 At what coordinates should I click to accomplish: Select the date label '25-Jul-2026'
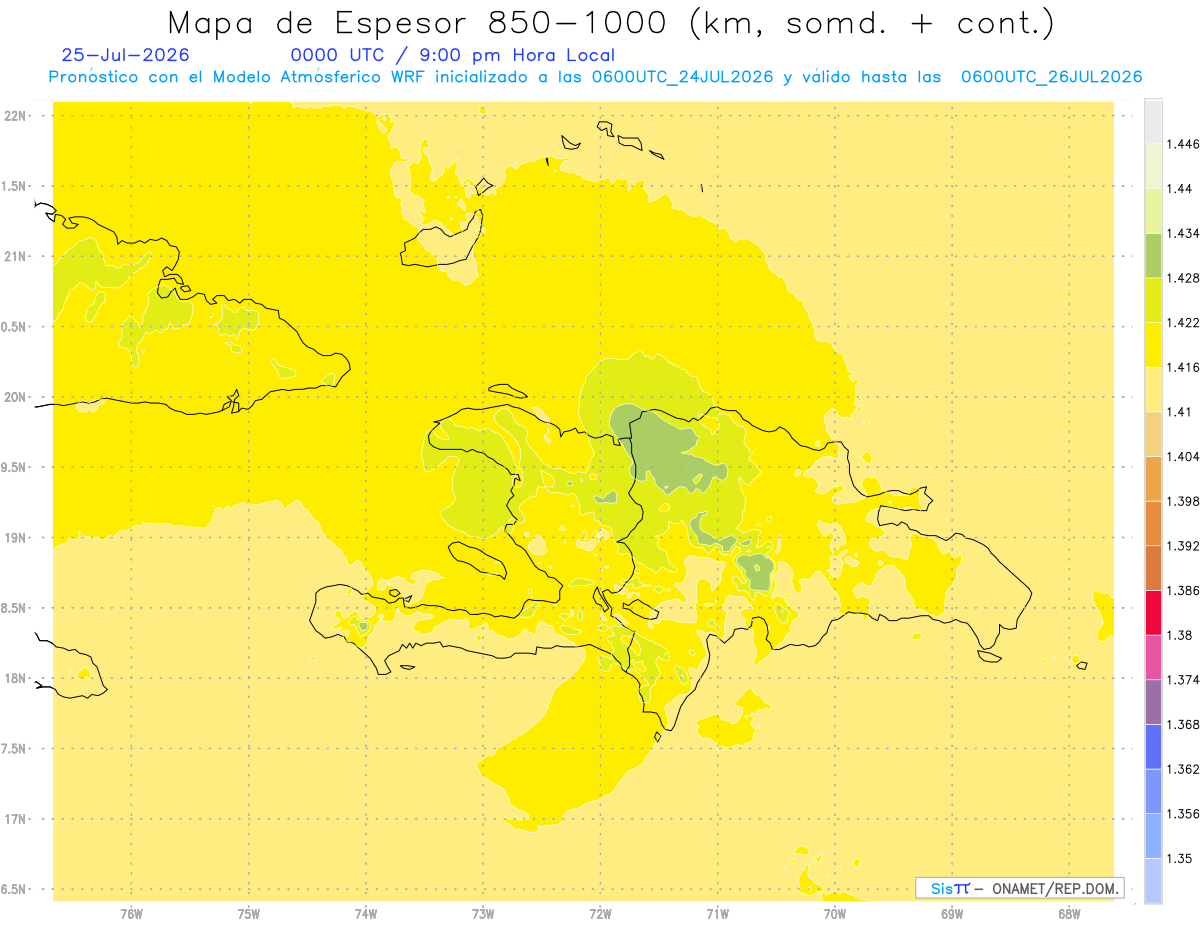[125, 55]
